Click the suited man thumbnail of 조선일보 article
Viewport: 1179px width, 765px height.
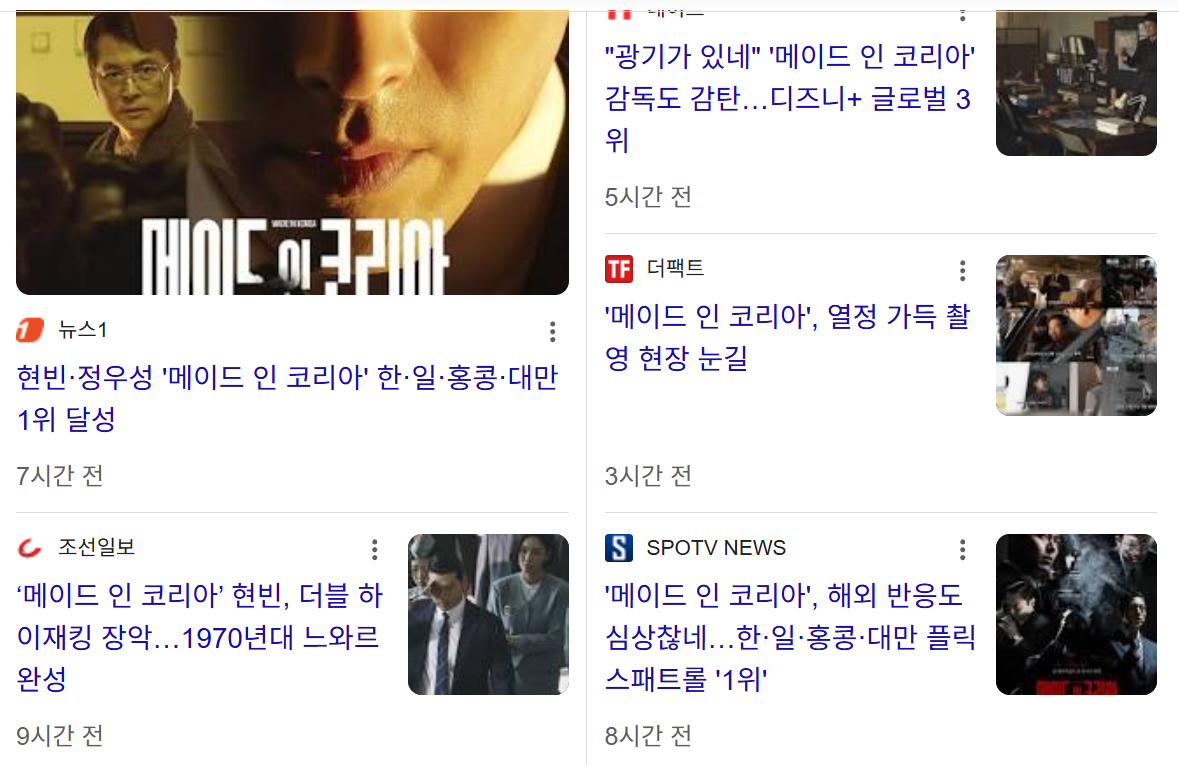pos(488,615)
